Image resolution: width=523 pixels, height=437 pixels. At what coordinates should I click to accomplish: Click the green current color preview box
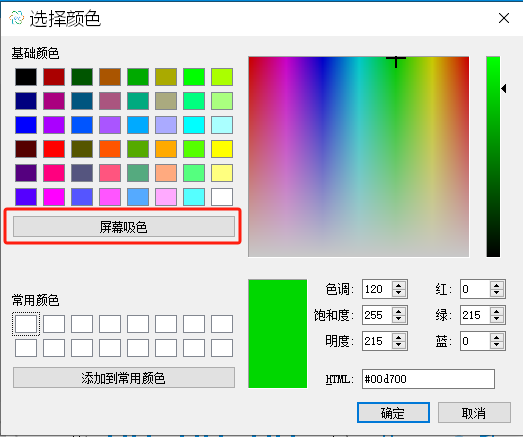[278, 334]
